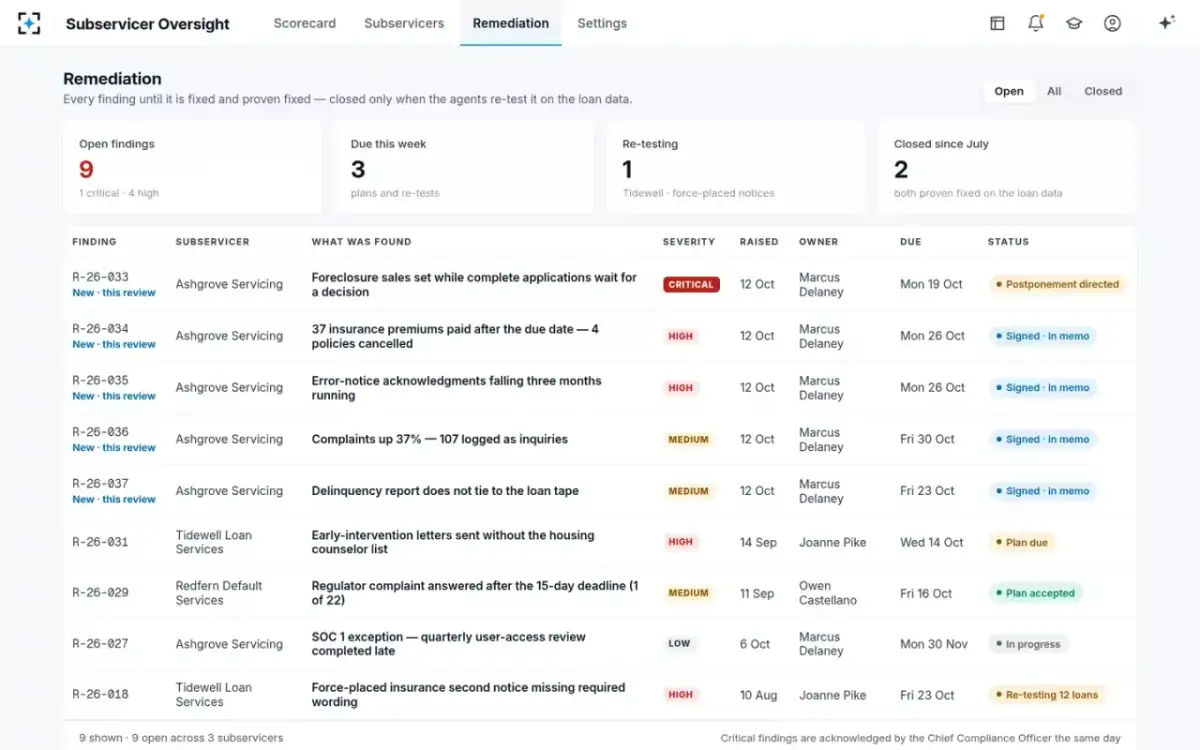Open 'Delinquency report does not tie' finding
Image resolution: width=1200 pixels, height=750 pixels.
(445, 491)
